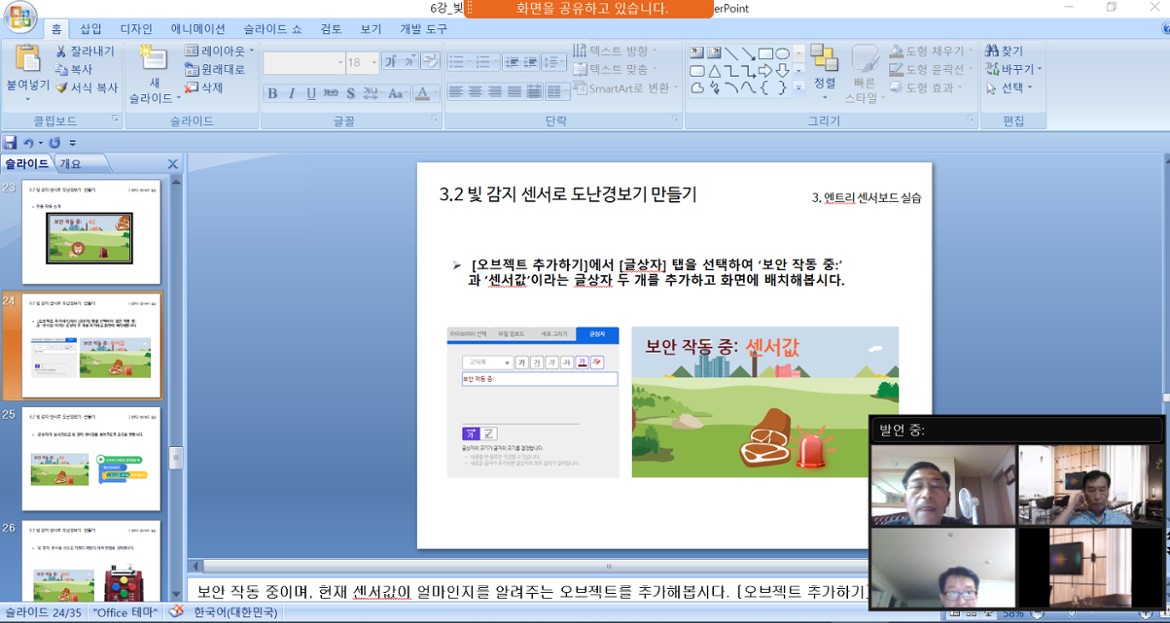Click the Cut (잘라내기) scissors icon
Screen dimensions: 1170x623
coord(61,51)
